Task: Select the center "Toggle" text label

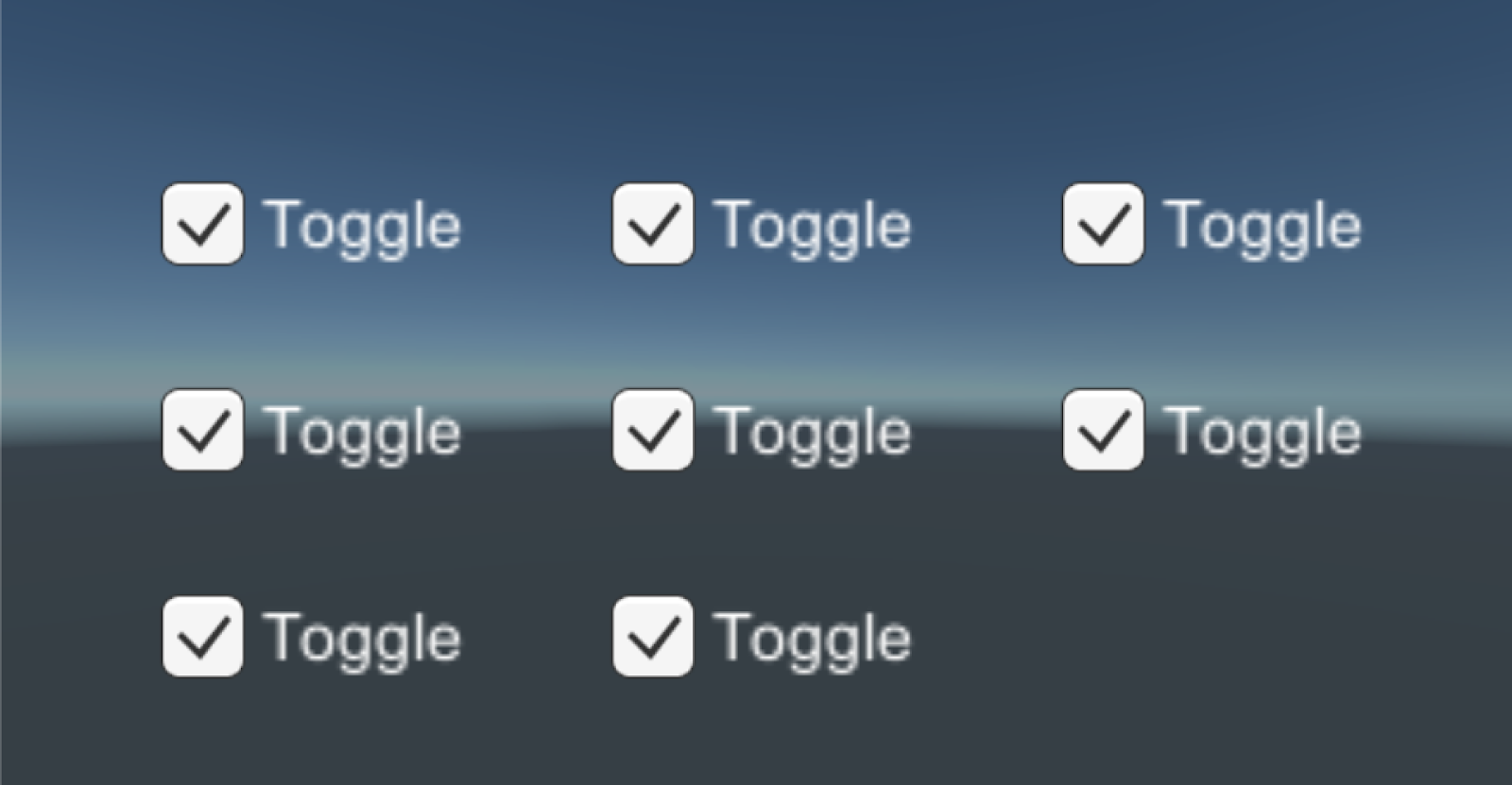Action: click(x=813, y=433)
